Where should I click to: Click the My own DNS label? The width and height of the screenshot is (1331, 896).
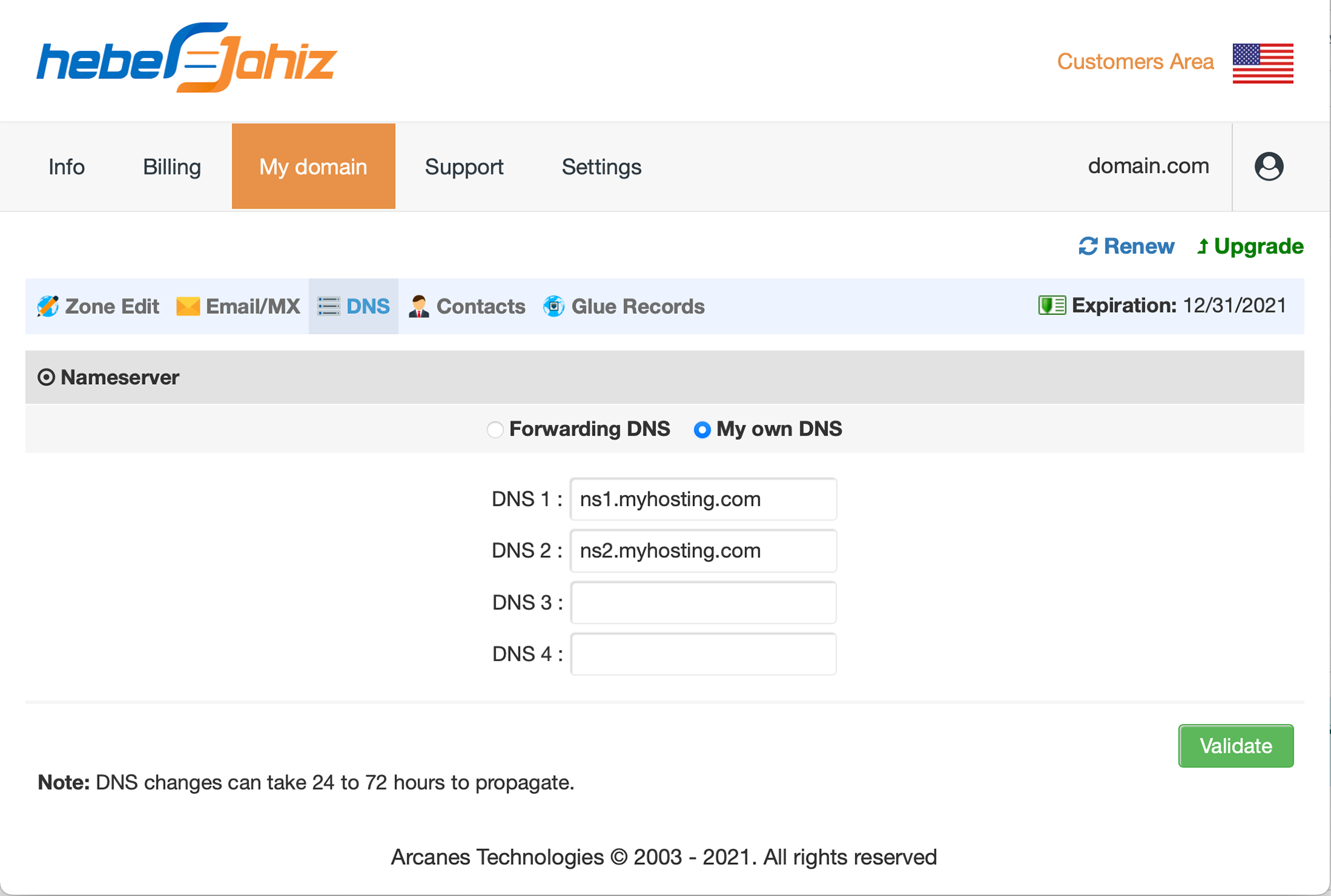pos(779,429)
